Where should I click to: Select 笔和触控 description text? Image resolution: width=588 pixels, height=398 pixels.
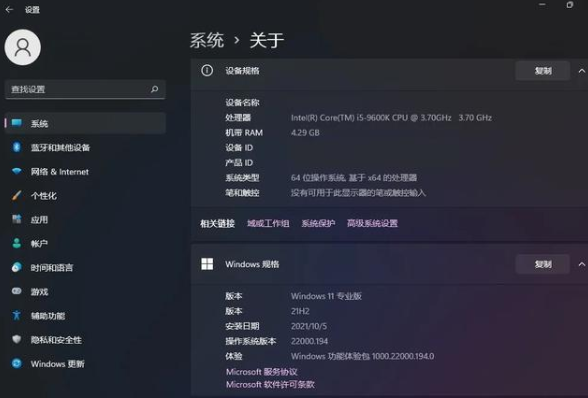(x=358, y=193)
